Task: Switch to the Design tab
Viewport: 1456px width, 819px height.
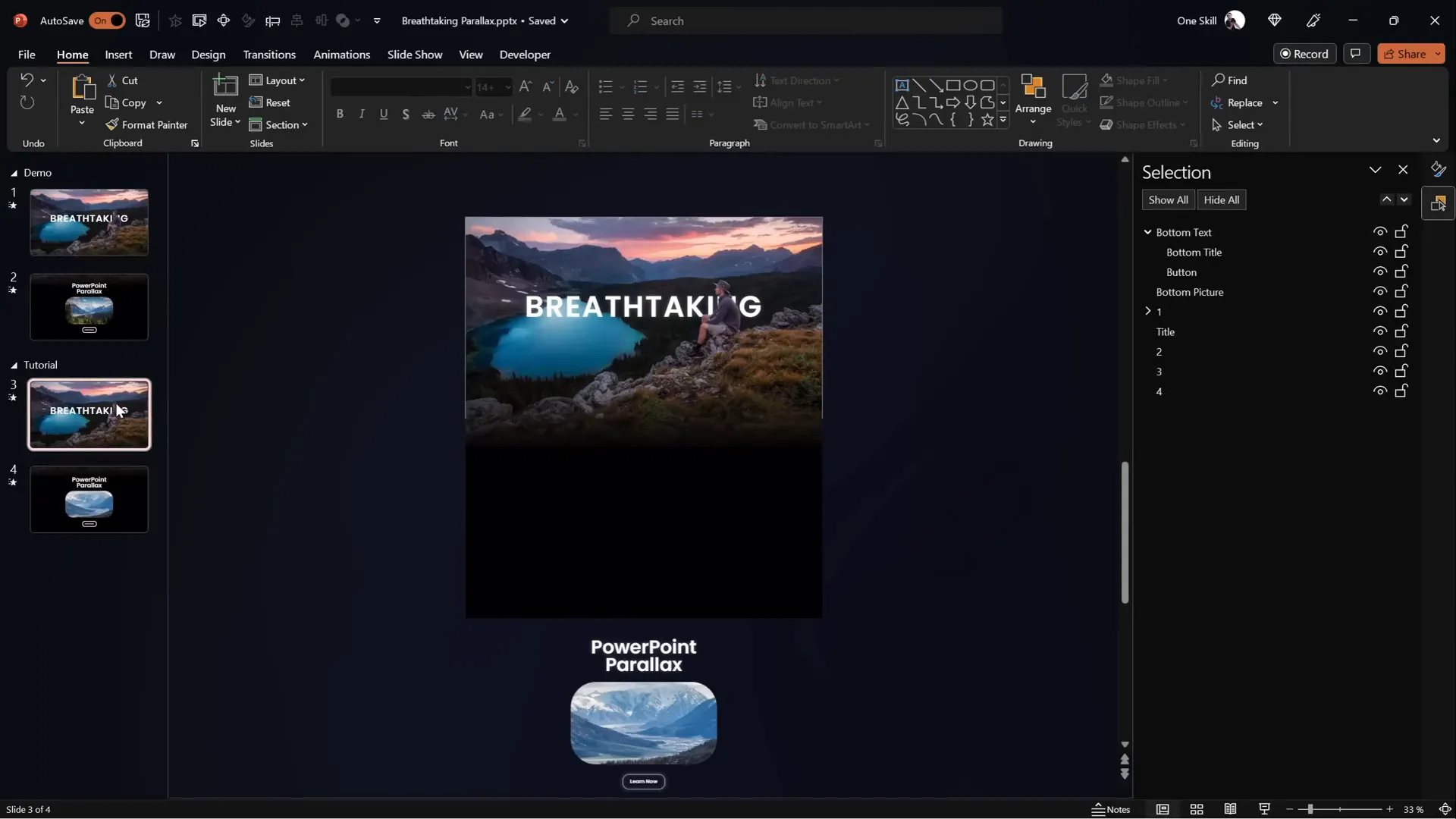Action: tap(208, 55)
